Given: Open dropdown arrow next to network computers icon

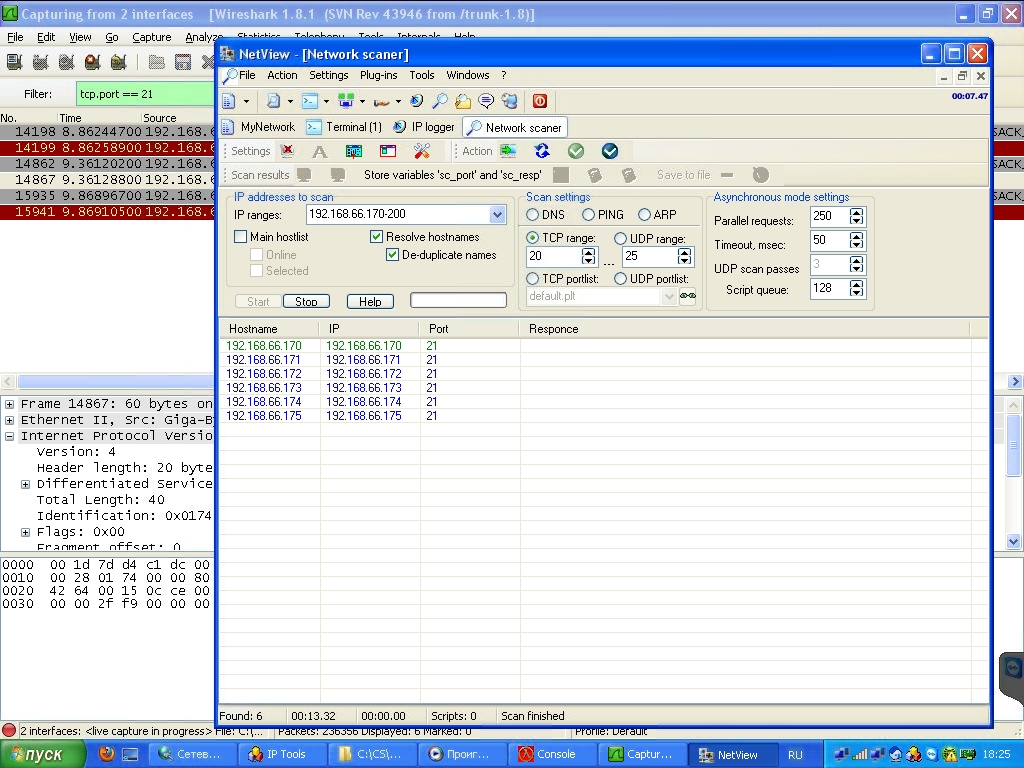Looking at the screenshot, I should (362, 102).
